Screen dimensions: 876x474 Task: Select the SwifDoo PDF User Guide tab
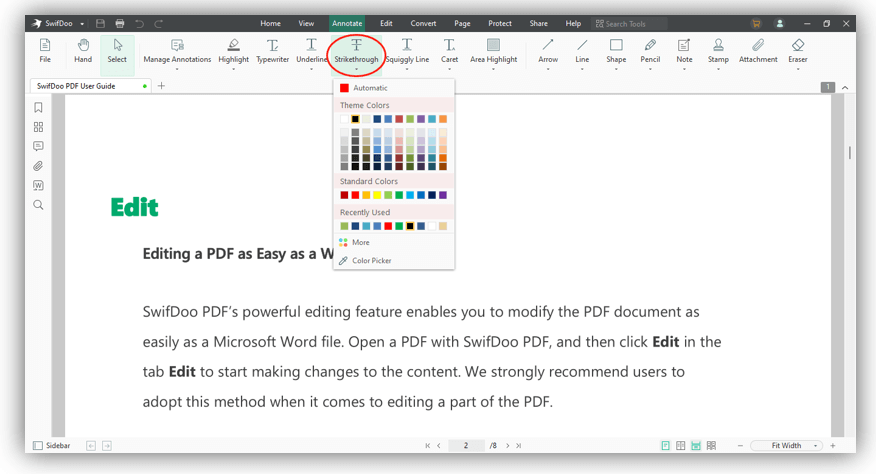(90, 86)
